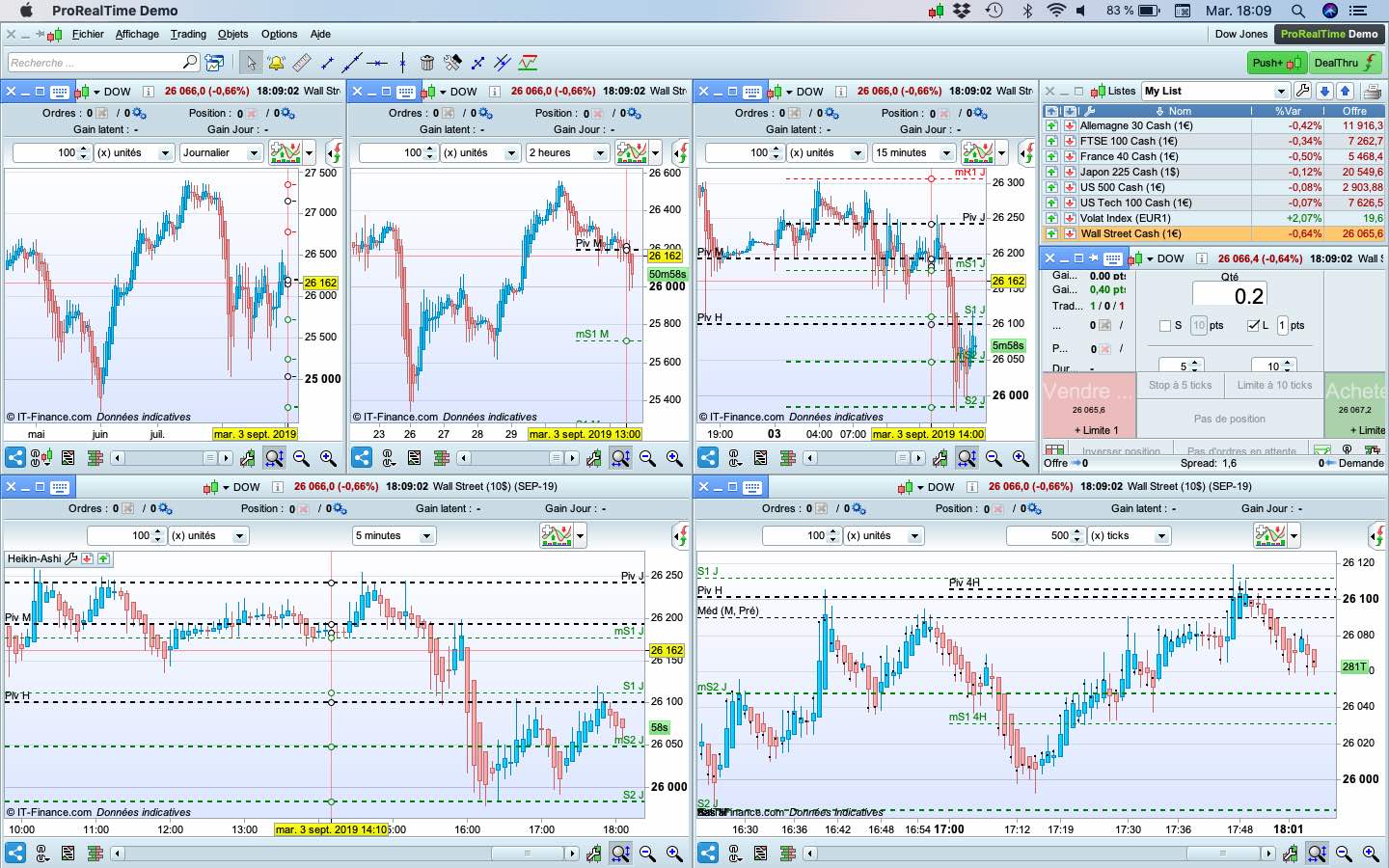Open the Affichage menu
1389x868 pixels.
tap(137, 34)
